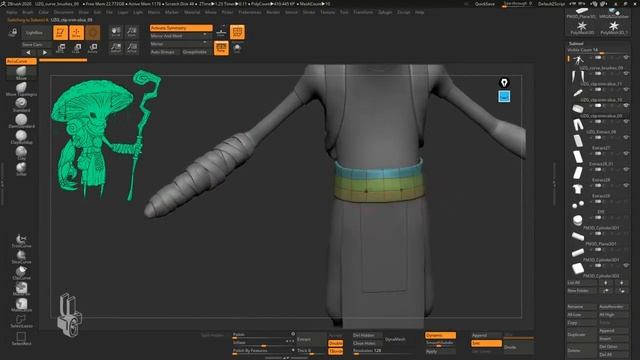The width and height of the screenshot is (640, 360).
Task: Click the Store Cam button
Action: (36, 44)
